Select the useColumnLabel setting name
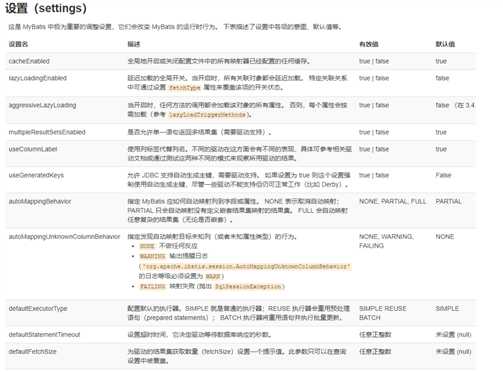 (x=33, y=149)
